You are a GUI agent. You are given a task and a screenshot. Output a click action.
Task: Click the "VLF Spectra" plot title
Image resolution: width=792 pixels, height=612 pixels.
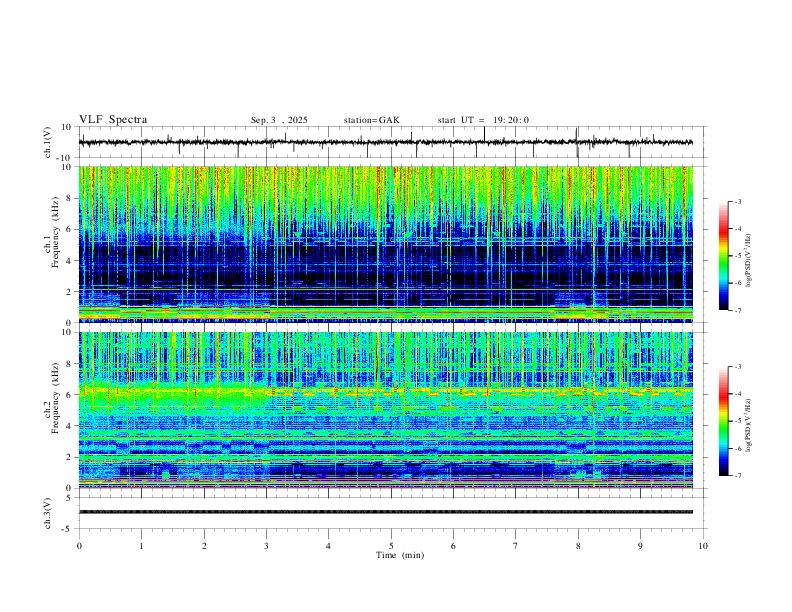point(113,120)
